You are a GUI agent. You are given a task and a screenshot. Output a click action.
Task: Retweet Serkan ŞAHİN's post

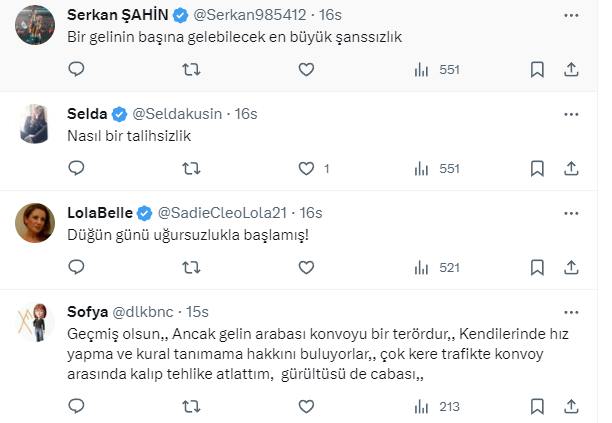tap(191, 70)
